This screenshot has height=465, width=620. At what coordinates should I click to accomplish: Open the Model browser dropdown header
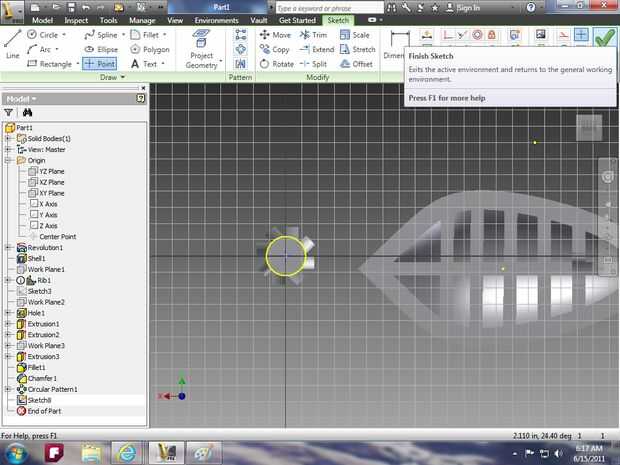21,99
